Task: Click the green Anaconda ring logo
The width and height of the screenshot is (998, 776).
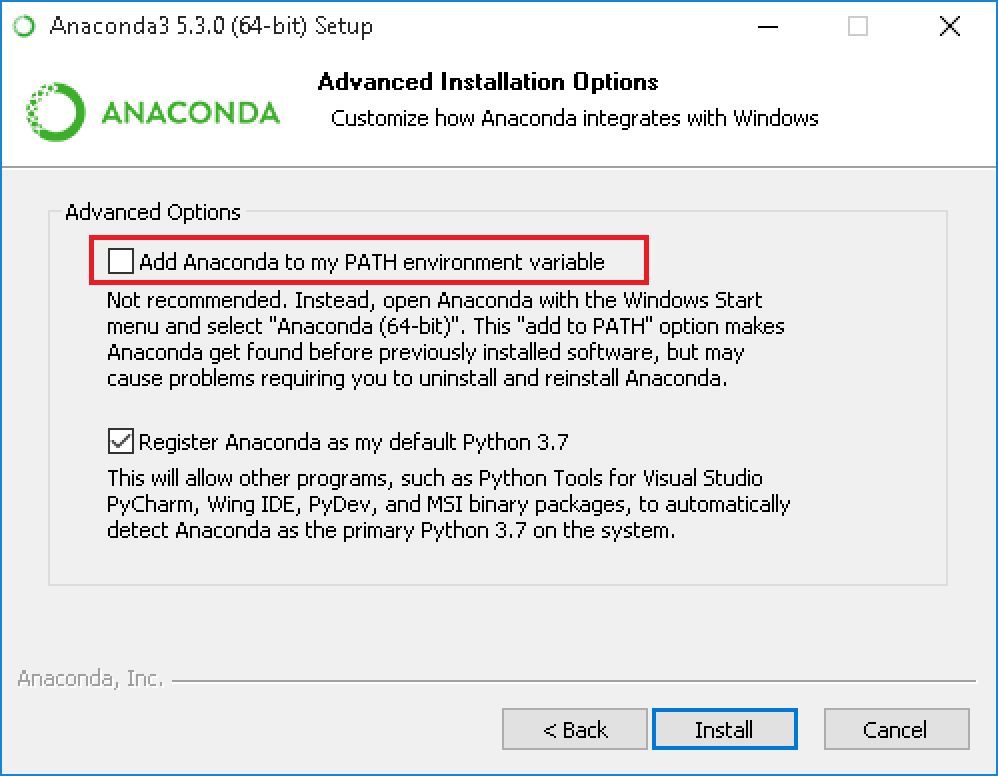Action: pos(55,112)
